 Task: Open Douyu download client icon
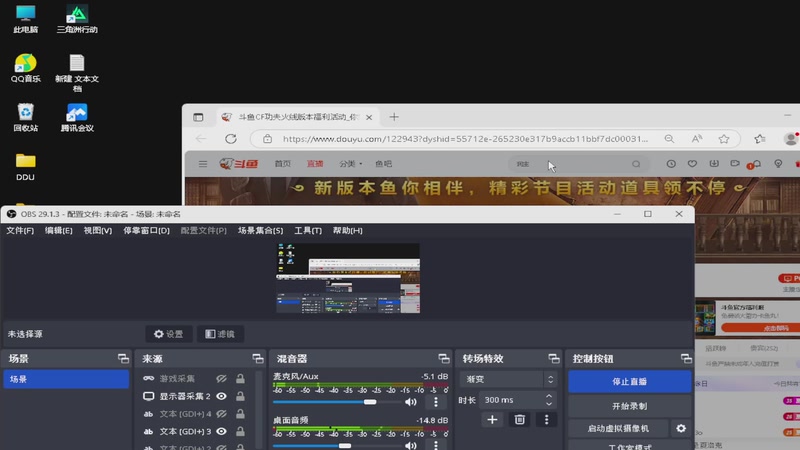tap(714, 164)
